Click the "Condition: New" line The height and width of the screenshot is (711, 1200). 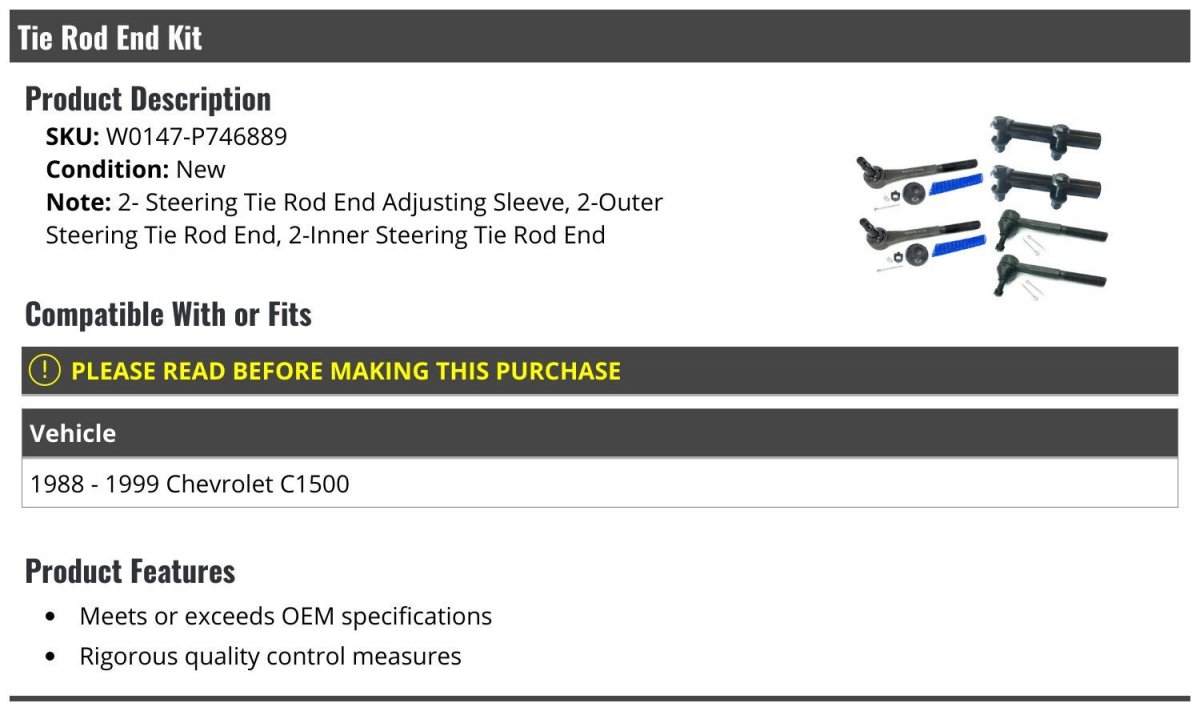tap(136, 170)
